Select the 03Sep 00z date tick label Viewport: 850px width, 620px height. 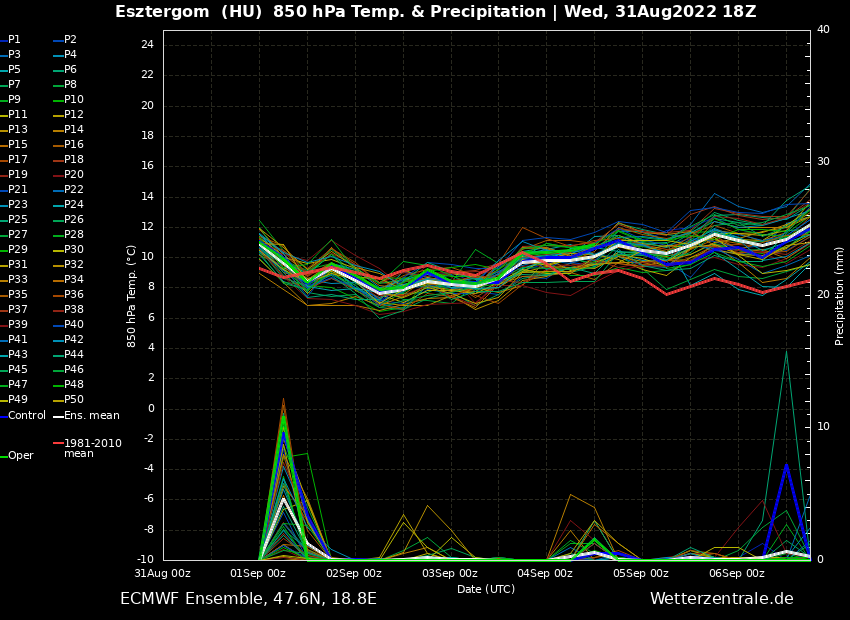449,574
